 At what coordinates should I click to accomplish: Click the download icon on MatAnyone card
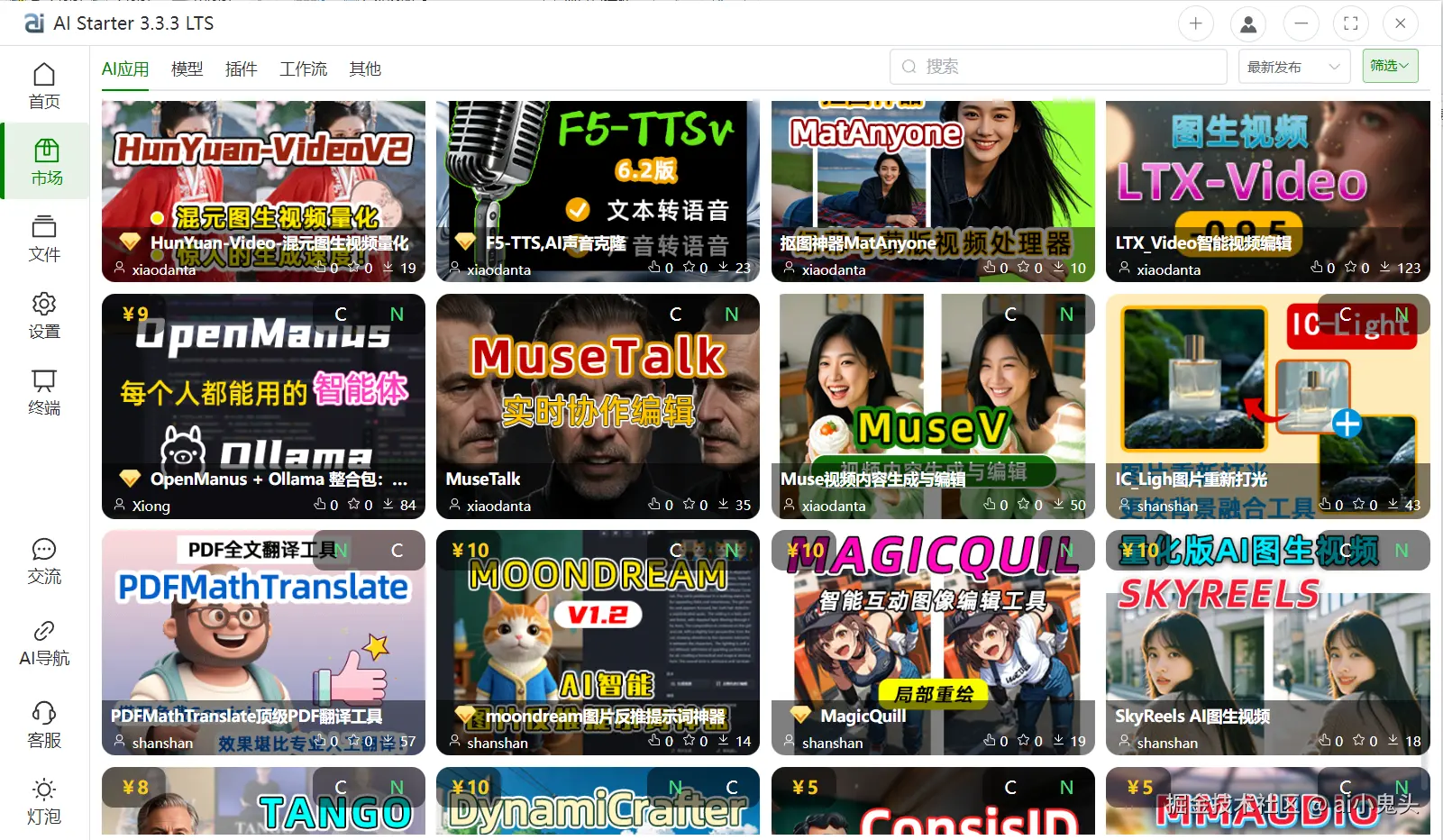1058,268
